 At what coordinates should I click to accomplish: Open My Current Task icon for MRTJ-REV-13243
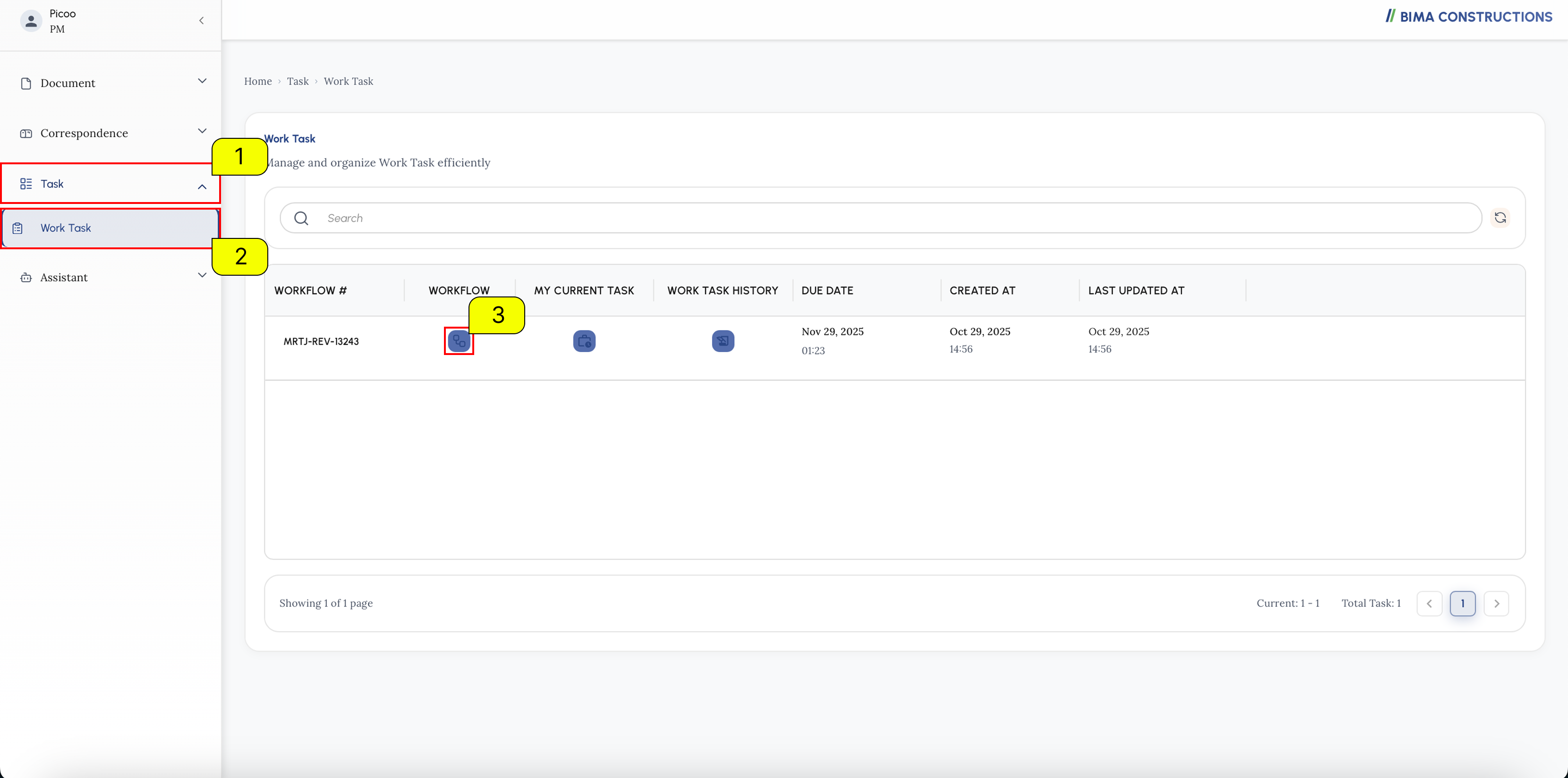(584, 341)
